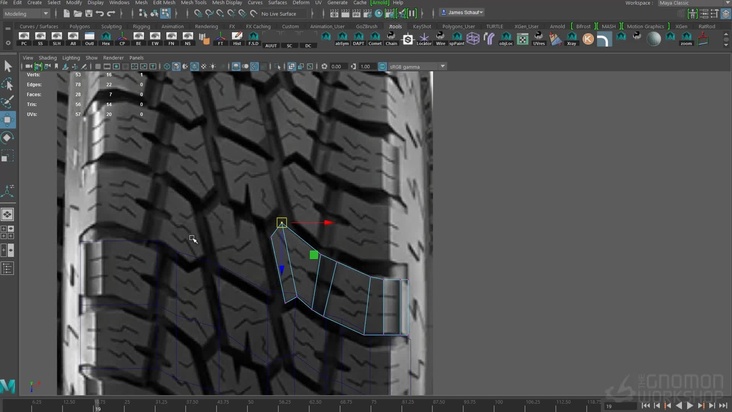The height and width of the screenshot is (412, 732).
Task: Click the zoom shelf button
Action: point(686,38)
